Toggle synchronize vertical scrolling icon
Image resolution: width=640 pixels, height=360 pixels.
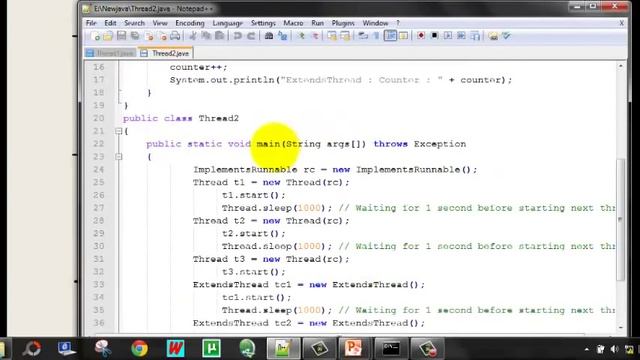(x=332, y=36)
